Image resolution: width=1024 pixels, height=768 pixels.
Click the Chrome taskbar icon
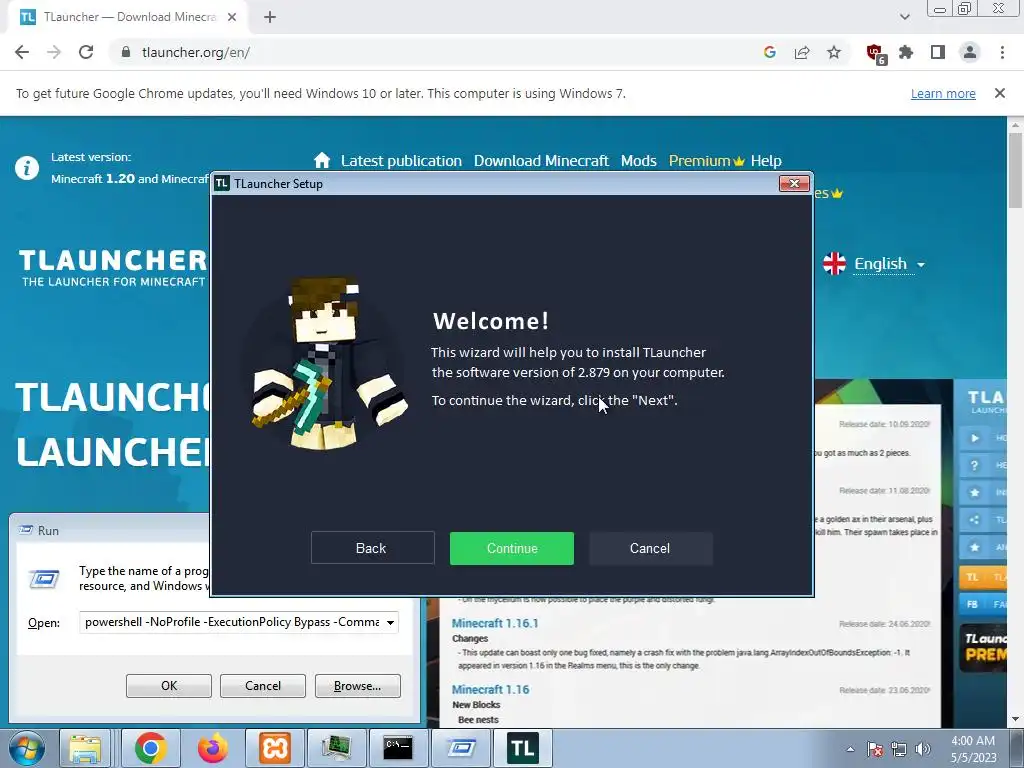click(150, 748)
